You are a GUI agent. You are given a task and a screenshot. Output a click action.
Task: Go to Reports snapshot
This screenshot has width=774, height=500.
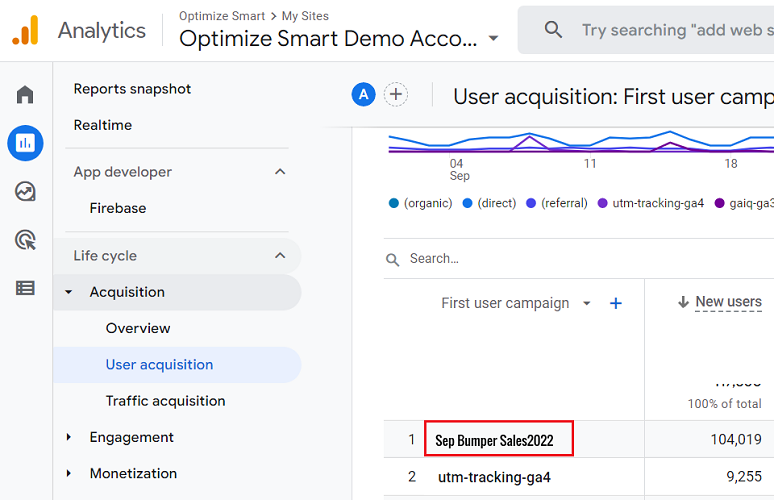point(132,89)
